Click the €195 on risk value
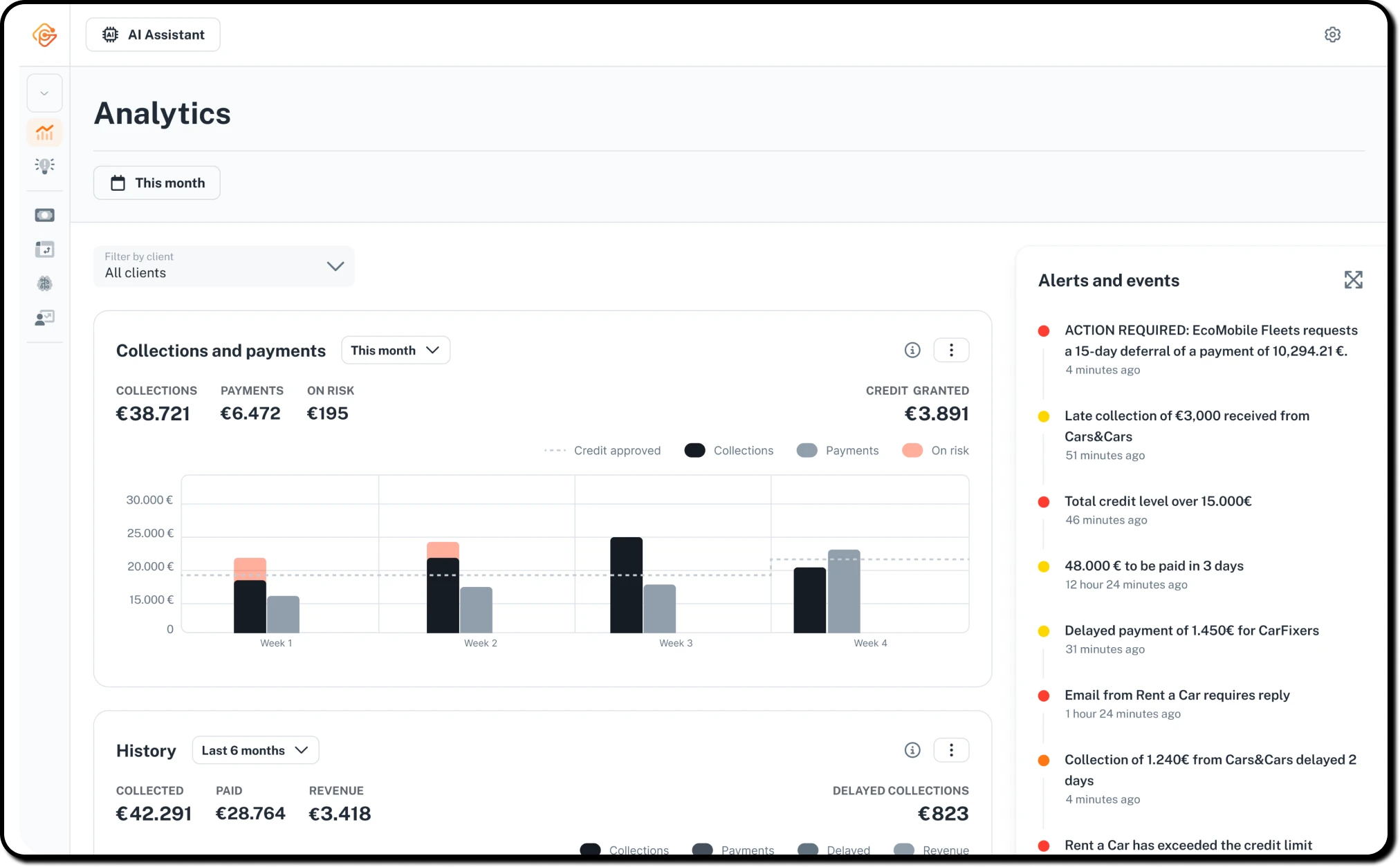 (327, 413)
